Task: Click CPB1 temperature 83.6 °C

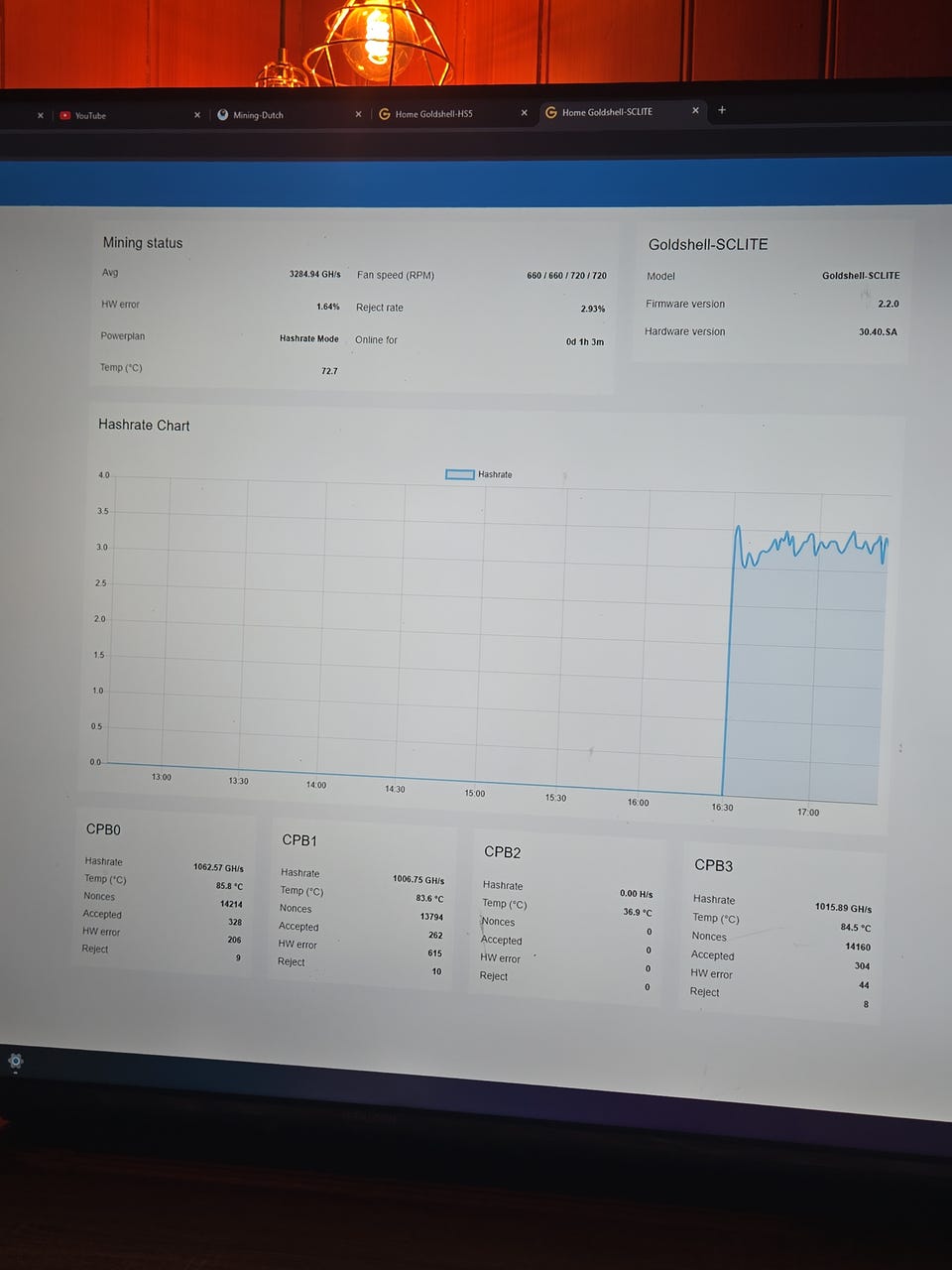Action: [429, 898]
